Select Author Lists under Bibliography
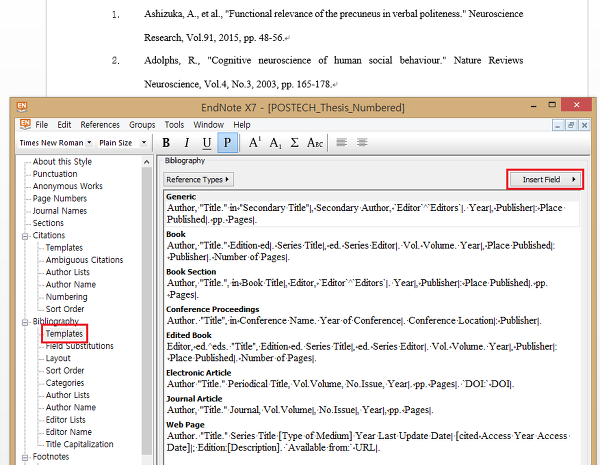This screenshot has width=600, height=465. 67,395
